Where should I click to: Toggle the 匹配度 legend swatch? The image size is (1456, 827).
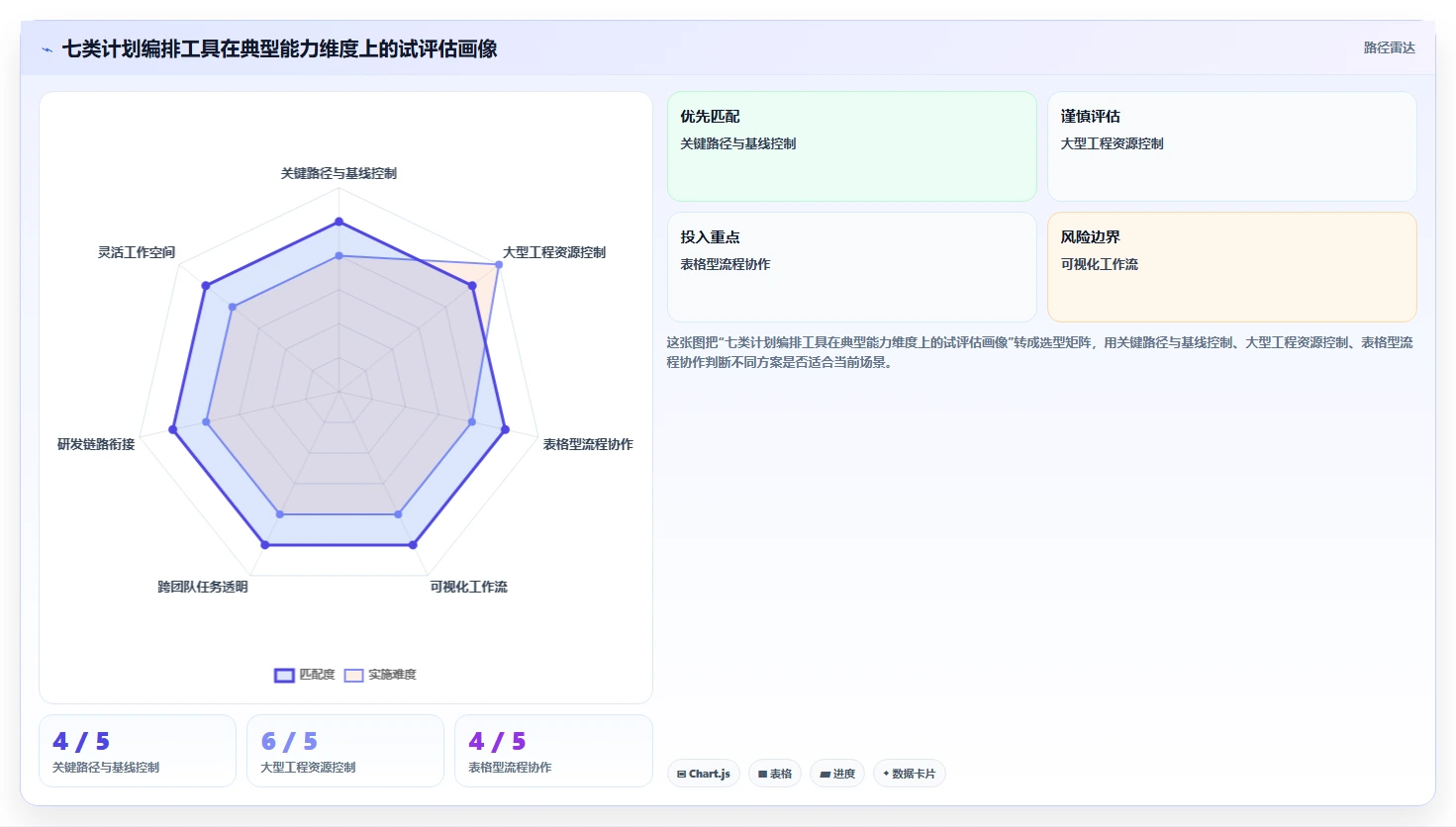pos(284,675)
